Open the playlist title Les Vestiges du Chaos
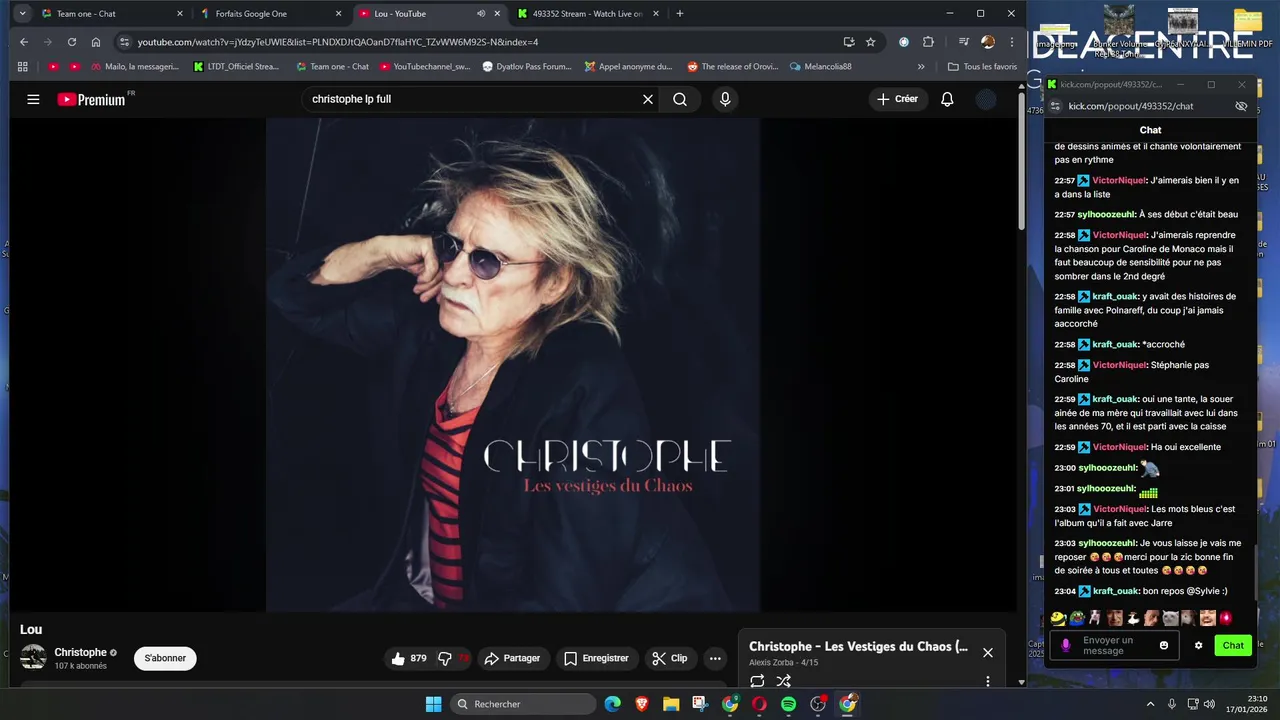Viewport: 1280px width, 720px height. pos(858,646)
